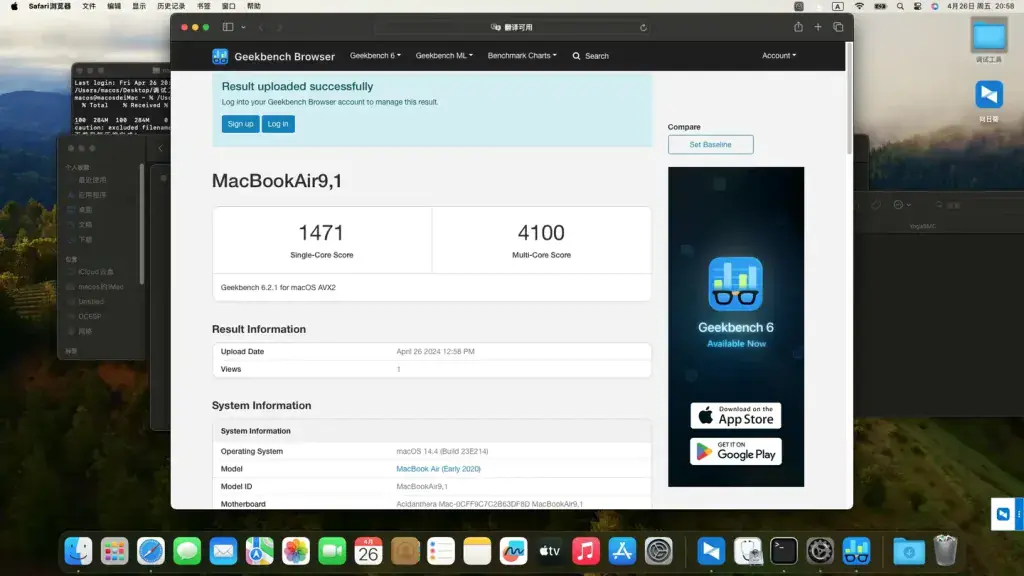Open Spotlight search in the menu bar
This screenshot has width=1024, height=576.
900,7
